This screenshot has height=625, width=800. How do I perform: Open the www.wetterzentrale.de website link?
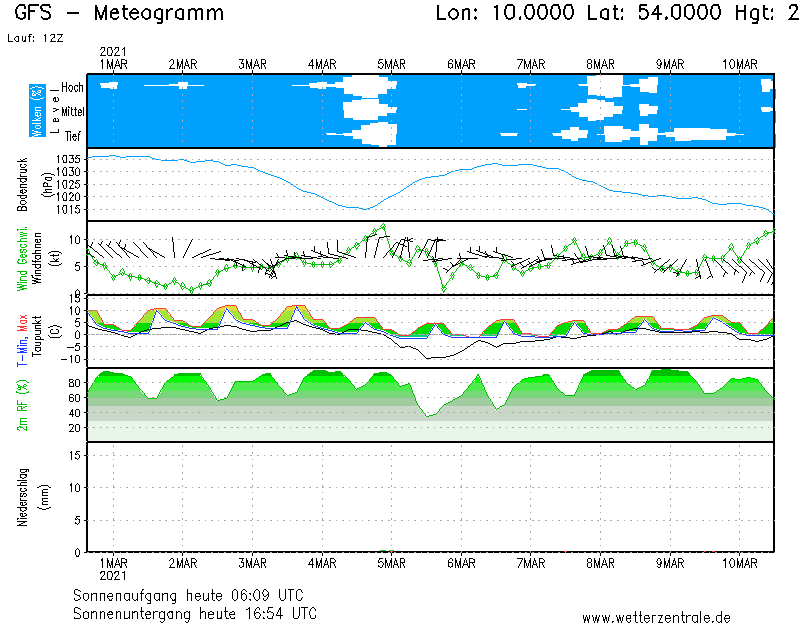coord(656,617)
